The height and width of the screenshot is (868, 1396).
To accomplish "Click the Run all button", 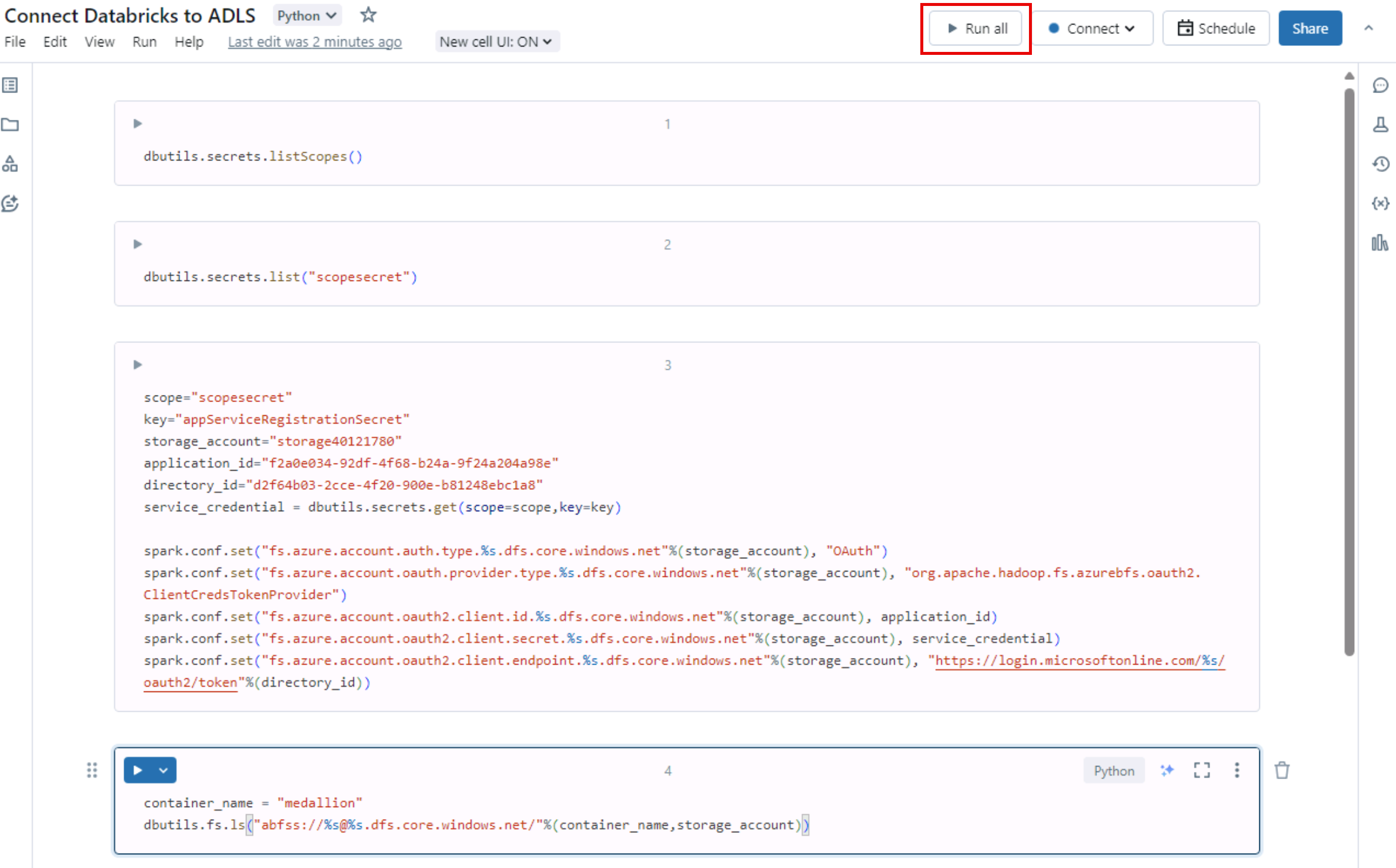I will tap(977, 29).
